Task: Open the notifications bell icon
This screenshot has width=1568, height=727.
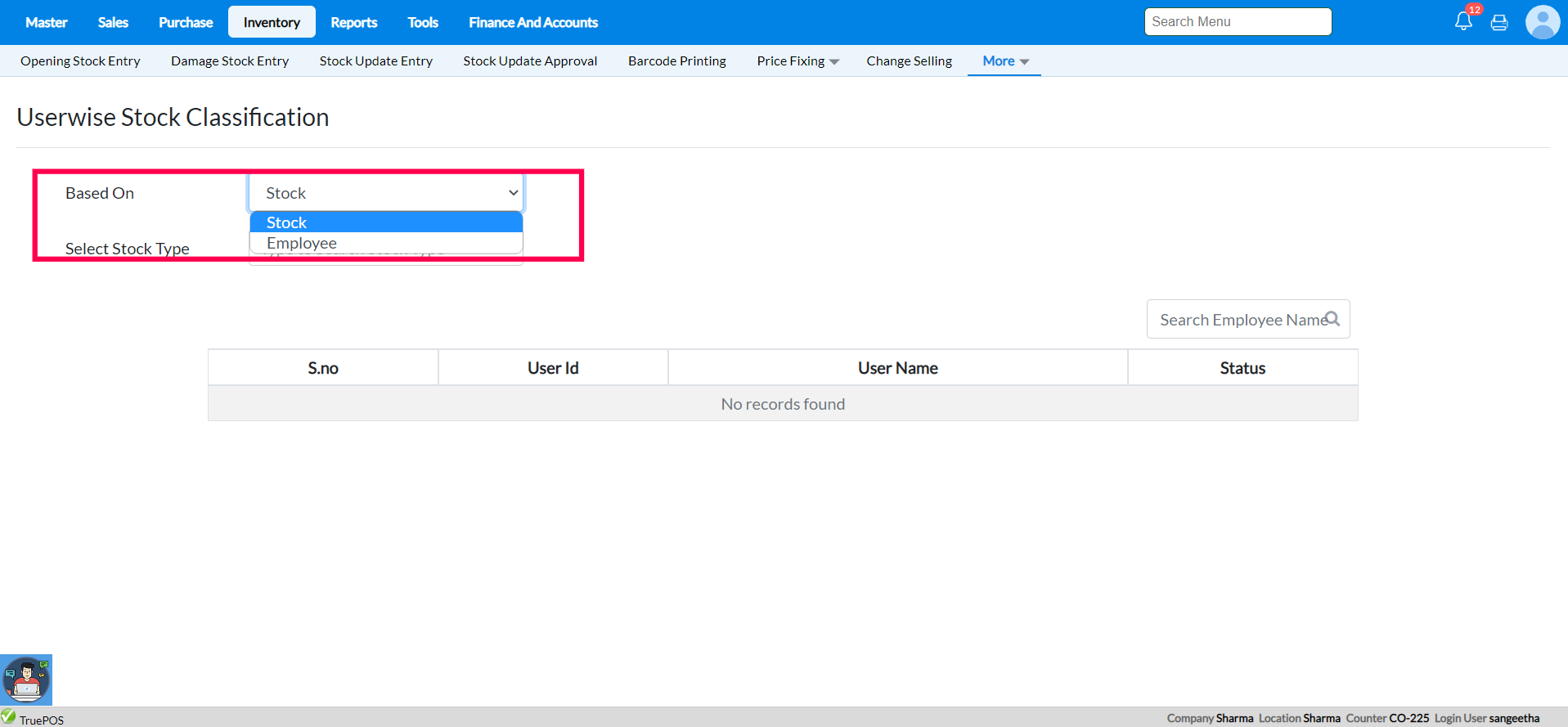Action: click(1463, 21)
